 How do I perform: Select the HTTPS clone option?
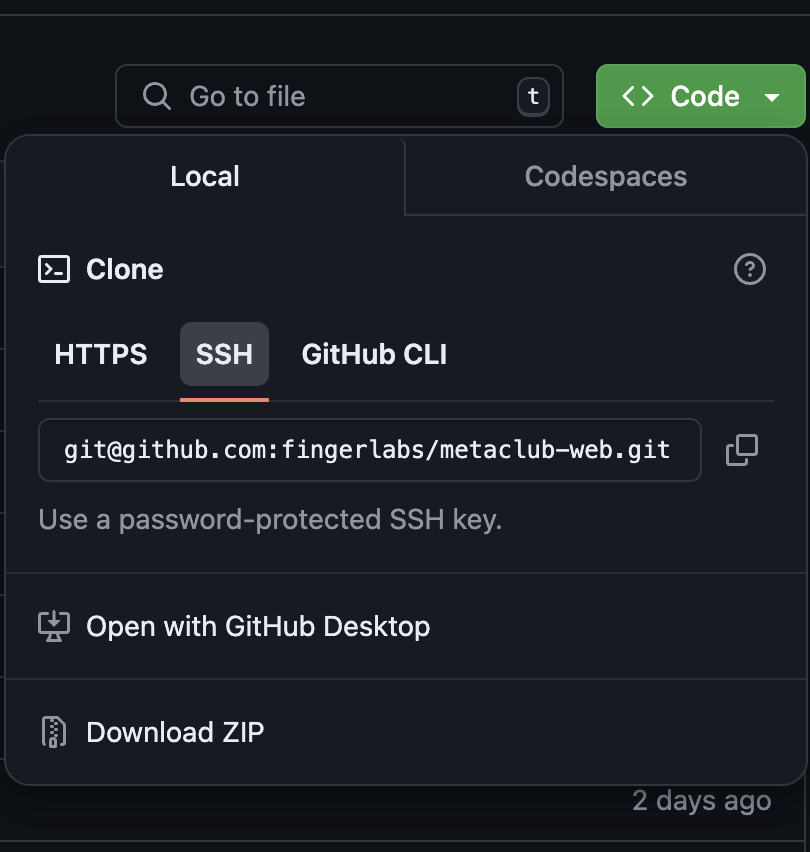101,354
